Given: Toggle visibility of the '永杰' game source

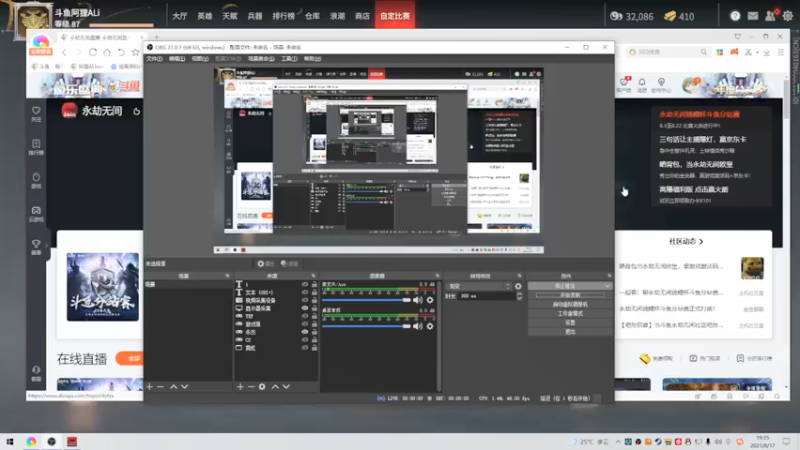Looking at the screenshot, I should [305, 332].
